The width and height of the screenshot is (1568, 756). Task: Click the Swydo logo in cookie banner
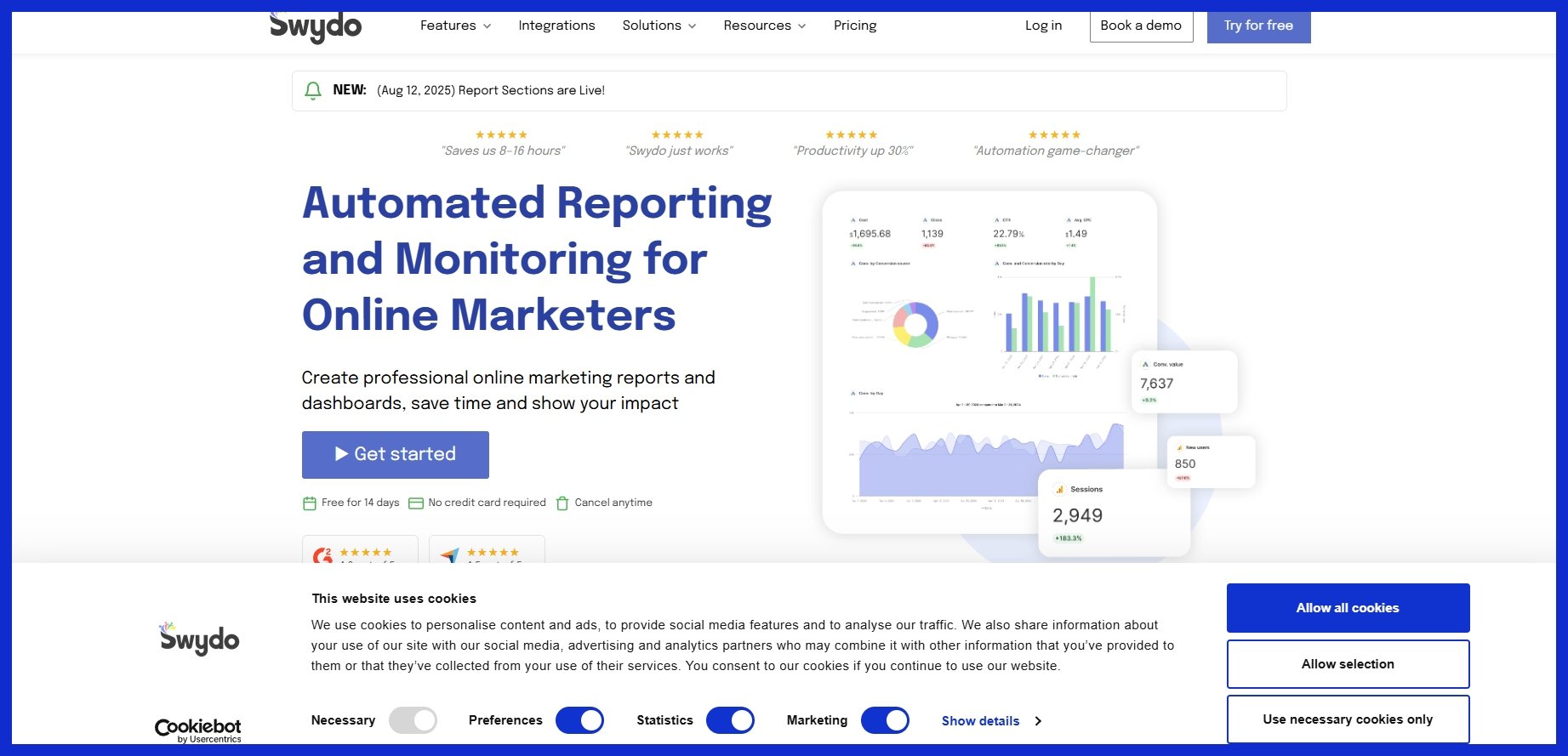click(199, 639)
